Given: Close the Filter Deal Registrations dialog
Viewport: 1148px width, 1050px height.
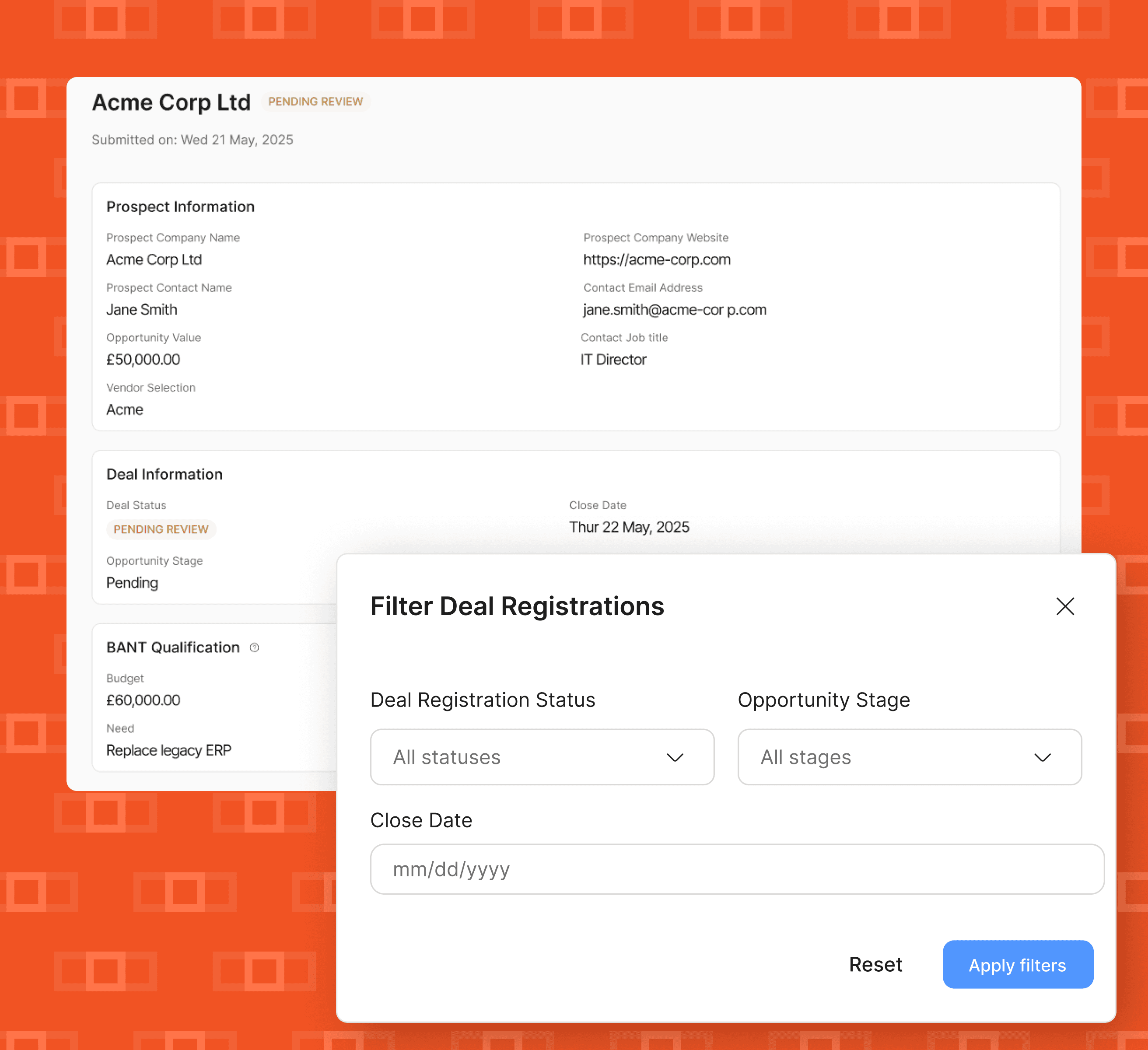Looking at the screenshot, I should tap(1064, 606).
